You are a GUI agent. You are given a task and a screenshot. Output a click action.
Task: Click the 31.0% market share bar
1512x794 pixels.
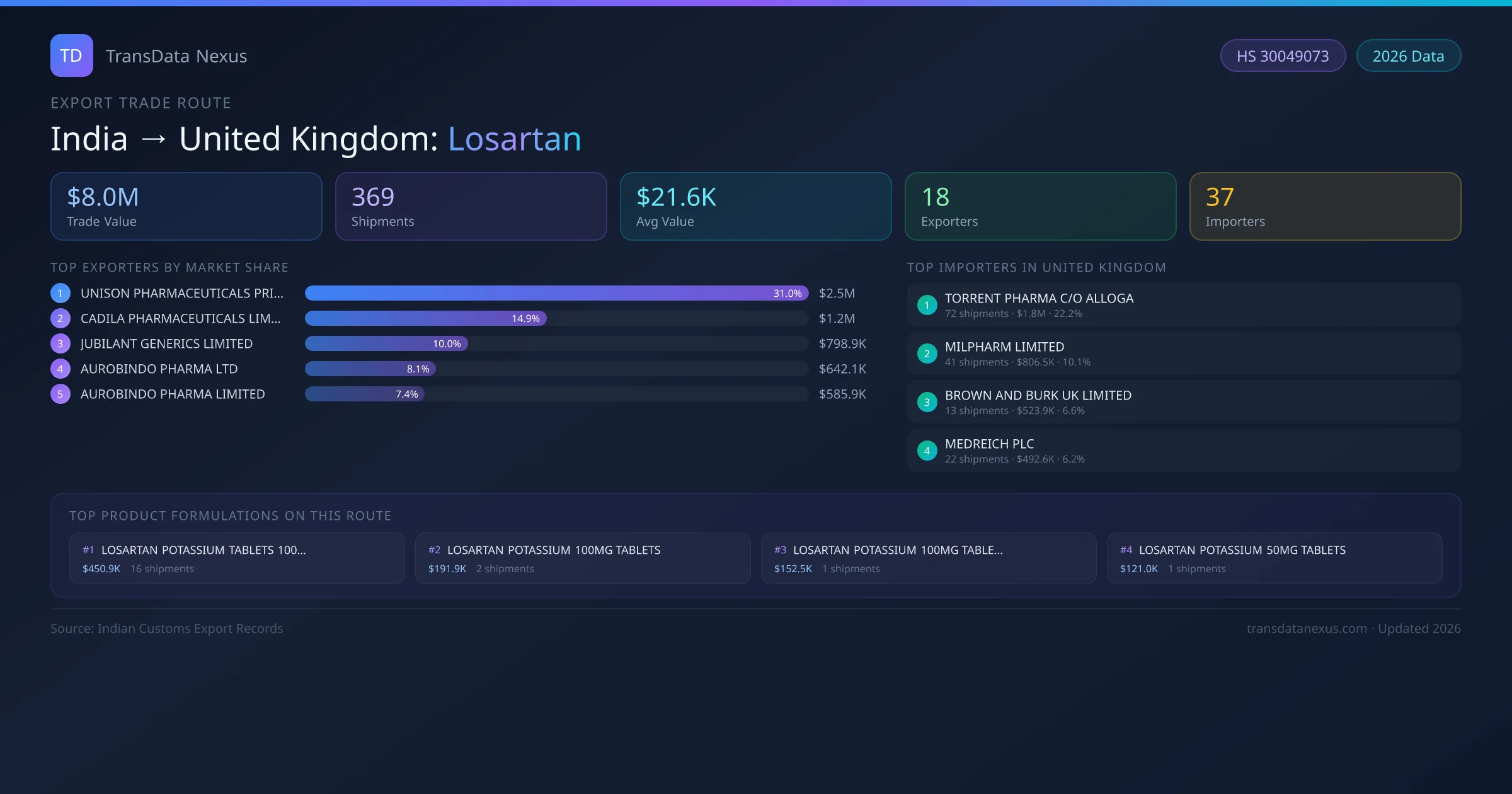pos(556,293)
